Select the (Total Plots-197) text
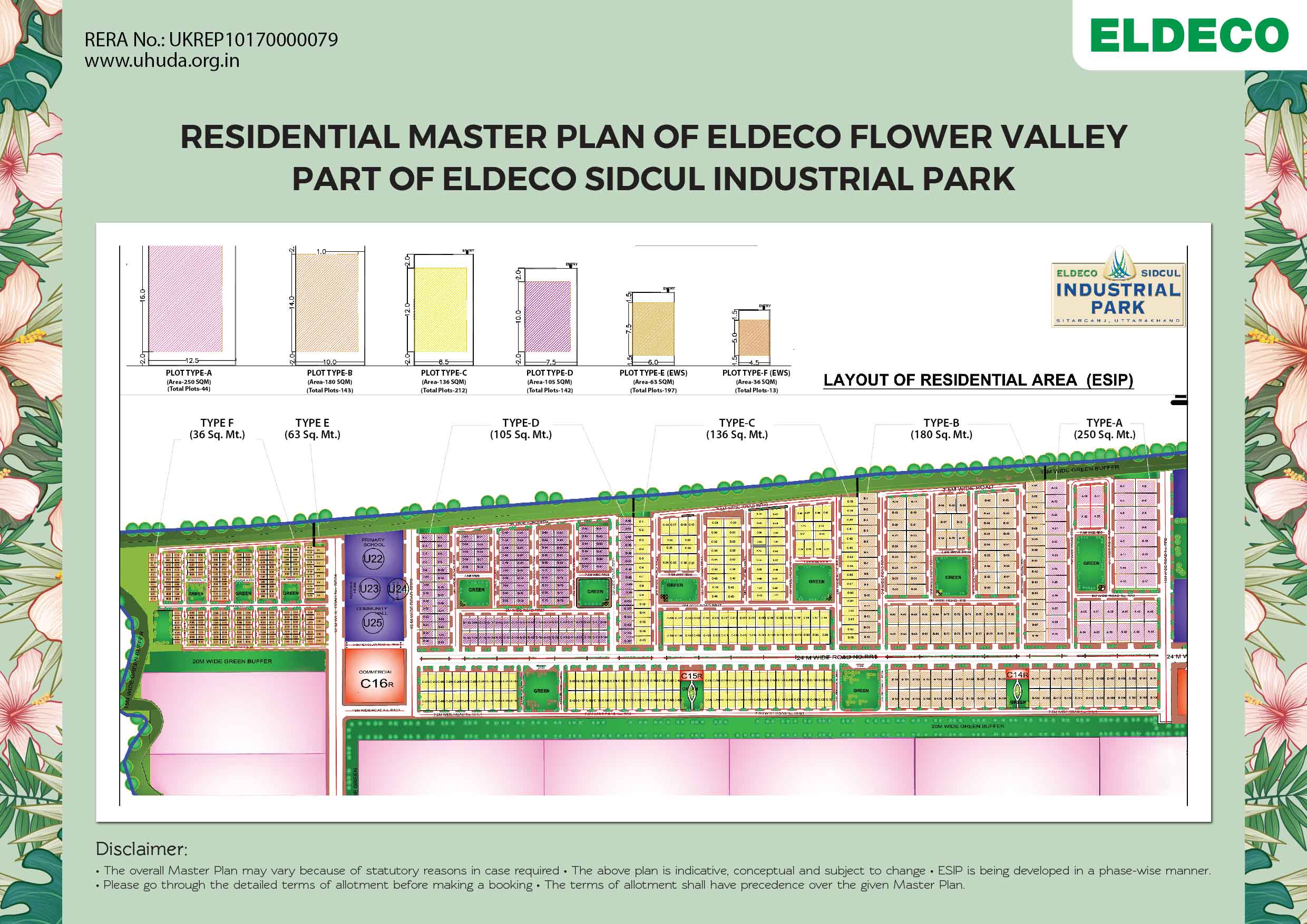The height and width of the screenshot is (924, 1307). coord(653,390)
